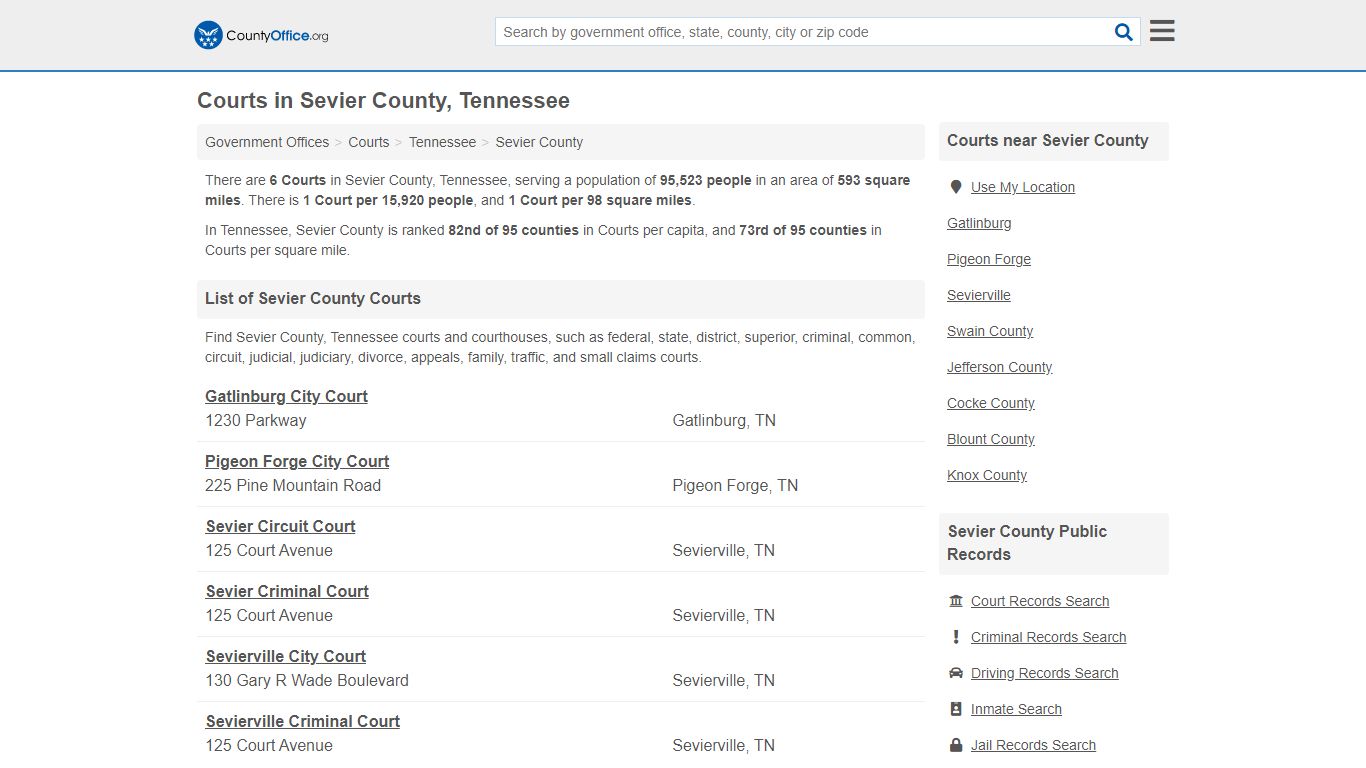Screen dimensions: 1366x768
Task: Click the location pin icon
Action: pos(956,187)
